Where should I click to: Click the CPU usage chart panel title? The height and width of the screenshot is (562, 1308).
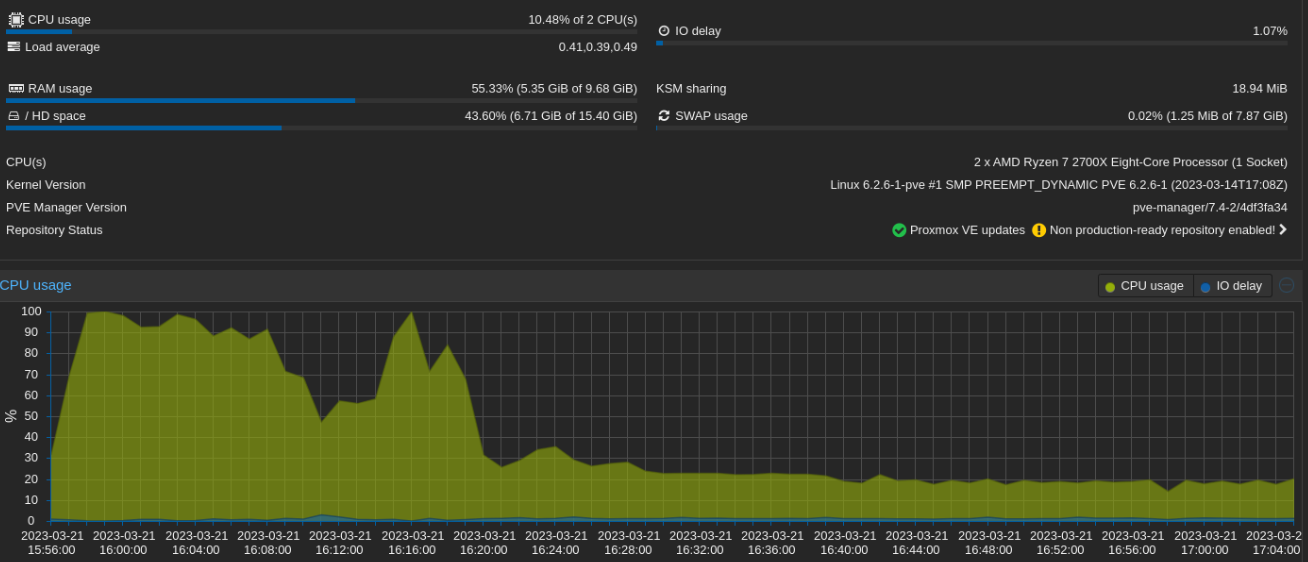36,285
